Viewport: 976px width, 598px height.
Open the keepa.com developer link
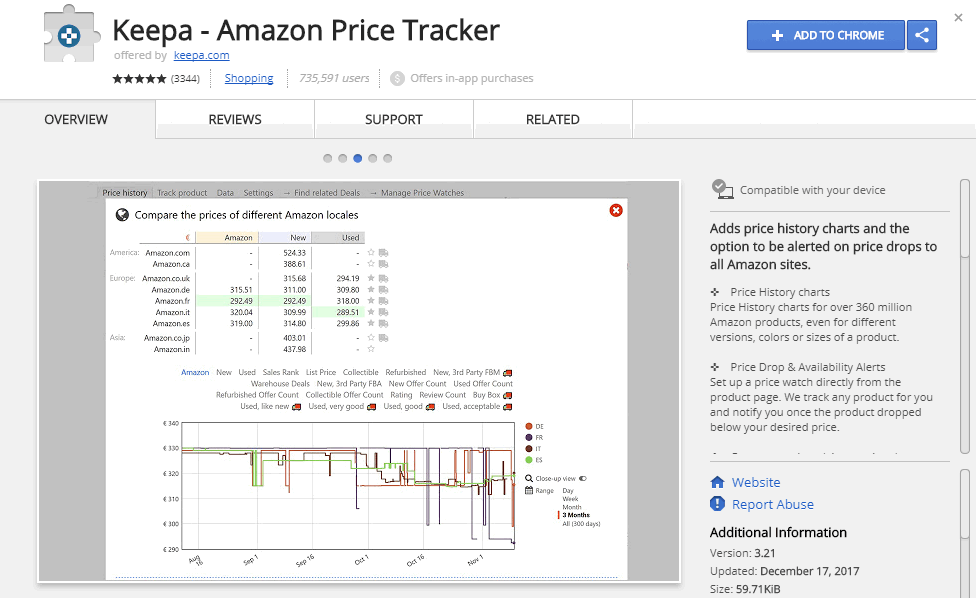(x=201, y=55)
